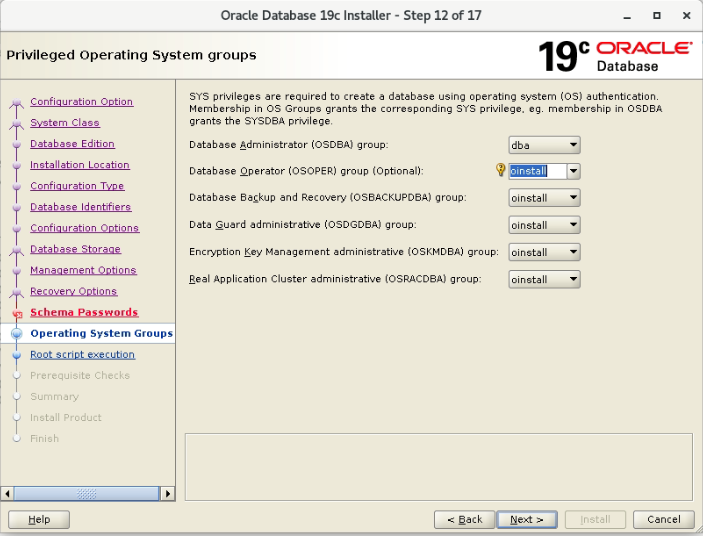Go to Management Options step
This screenshot has height=536, width=703.
pyautogui.click(x=83, y=270)
